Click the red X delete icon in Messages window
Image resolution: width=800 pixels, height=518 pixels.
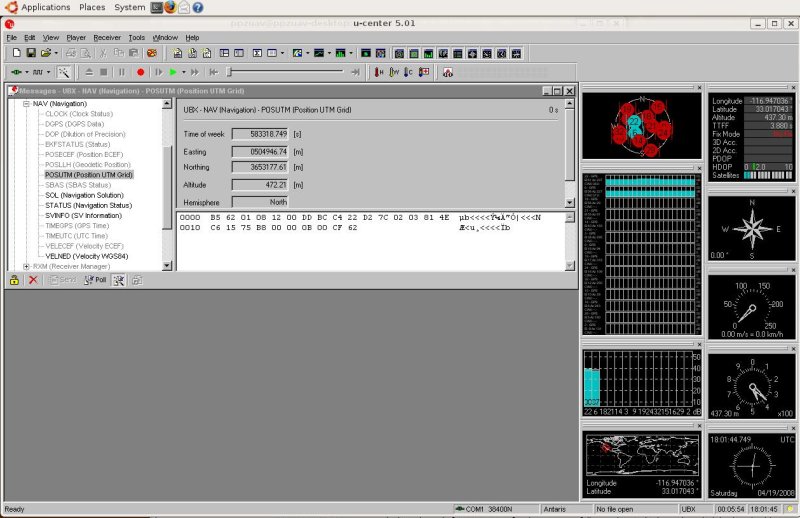33,280
